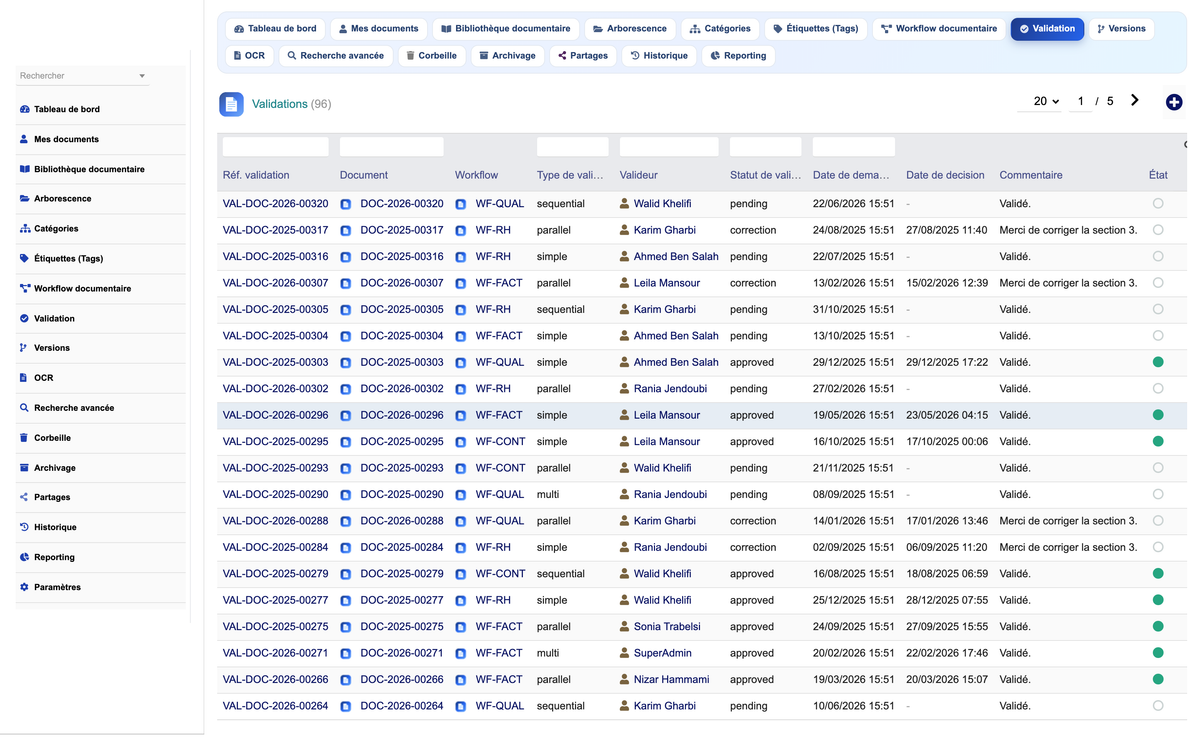Sort by Date de decision column header
The width and height of the screenshot is (1200, 743).
[945, 175]
